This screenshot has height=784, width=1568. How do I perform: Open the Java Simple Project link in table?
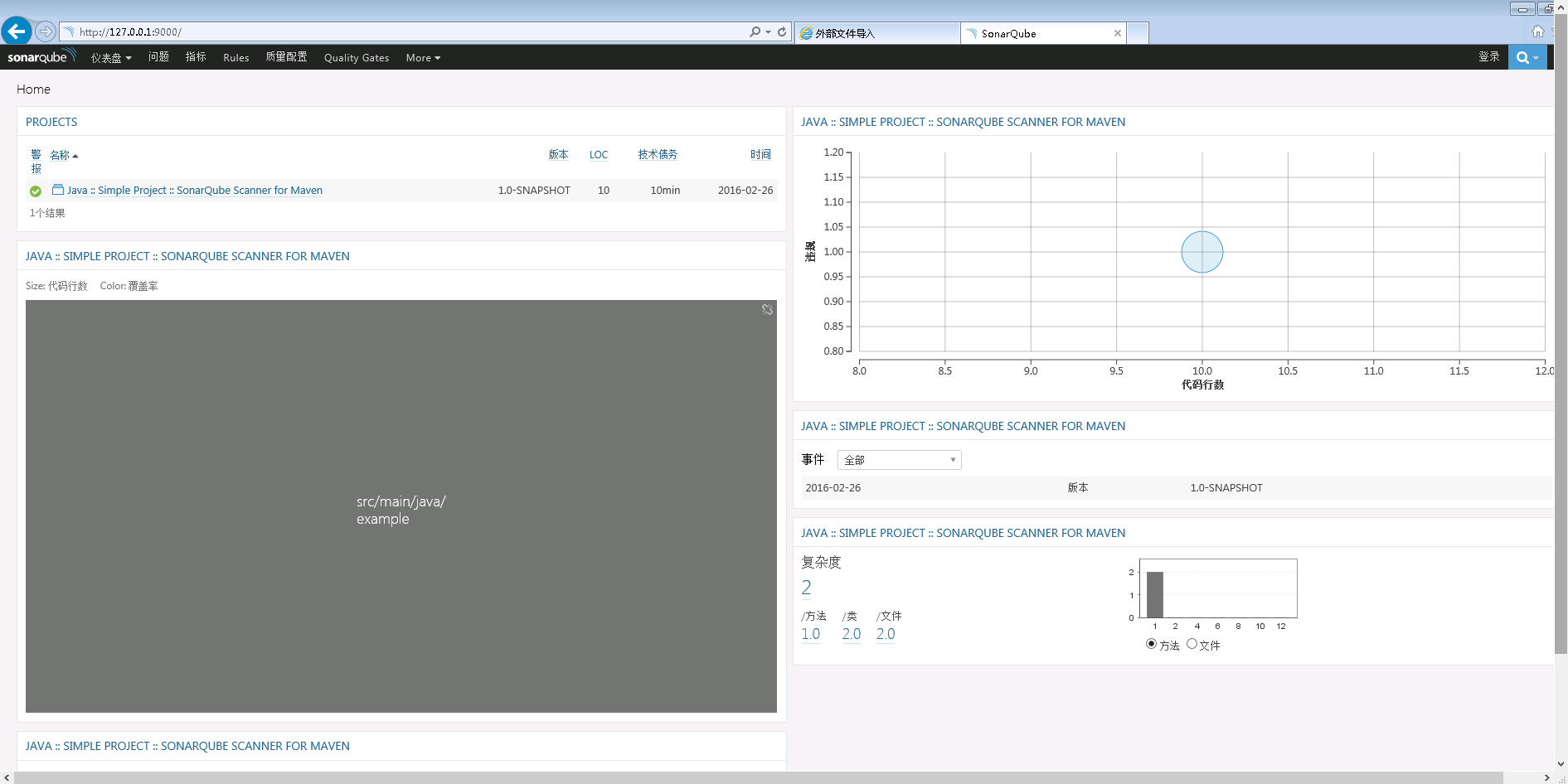coord(195,190)
